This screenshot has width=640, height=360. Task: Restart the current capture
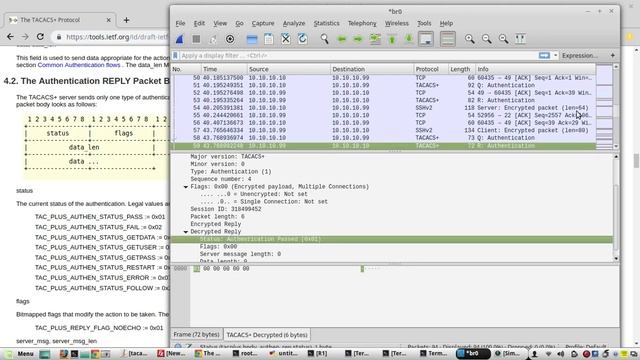click(x=213, y=39)
